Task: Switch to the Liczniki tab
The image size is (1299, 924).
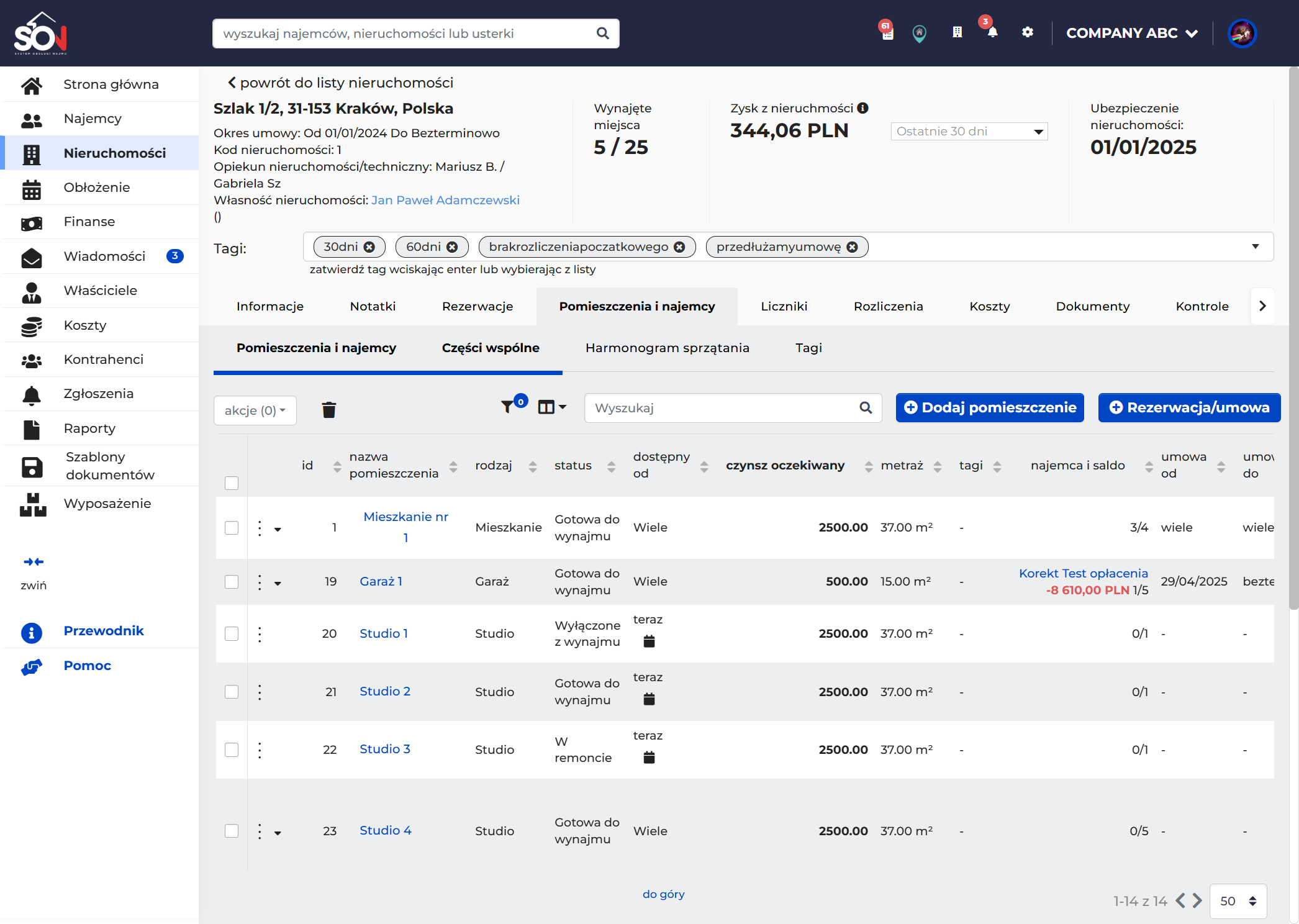Action: tap(784, 306)
